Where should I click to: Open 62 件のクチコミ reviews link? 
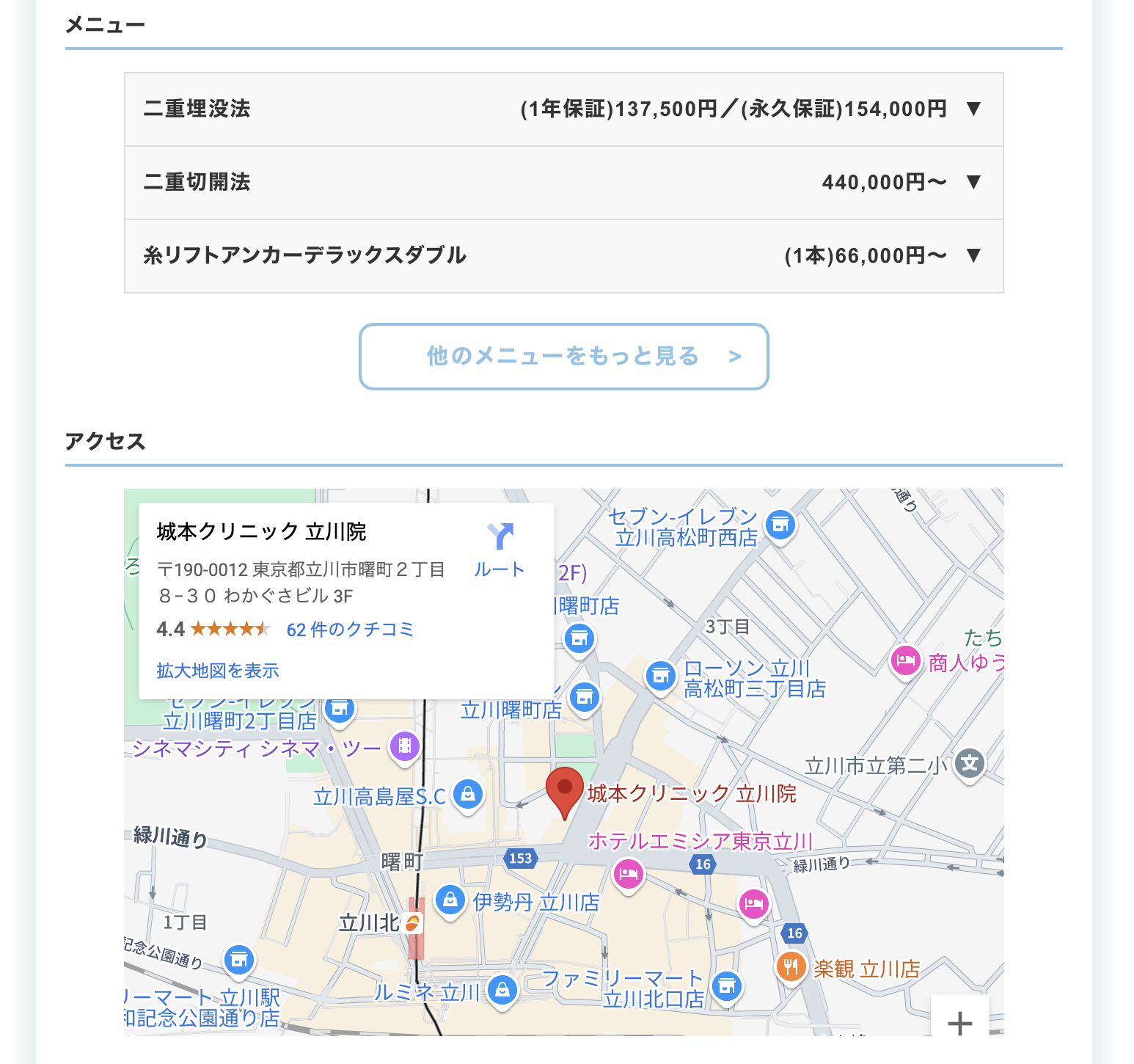(350, 630)
